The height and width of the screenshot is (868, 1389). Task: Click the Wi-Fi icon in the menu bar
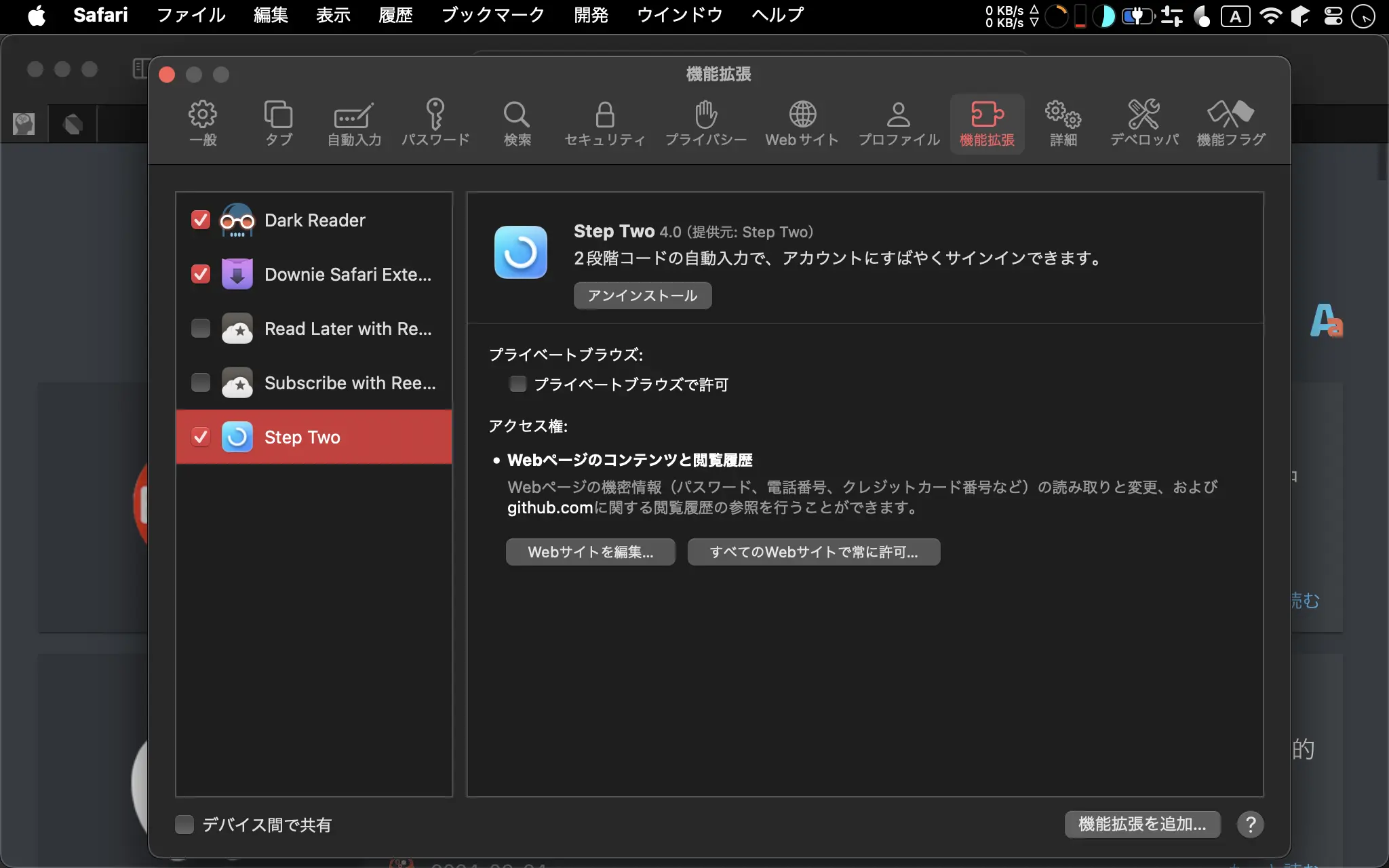tap(1270, 16)
